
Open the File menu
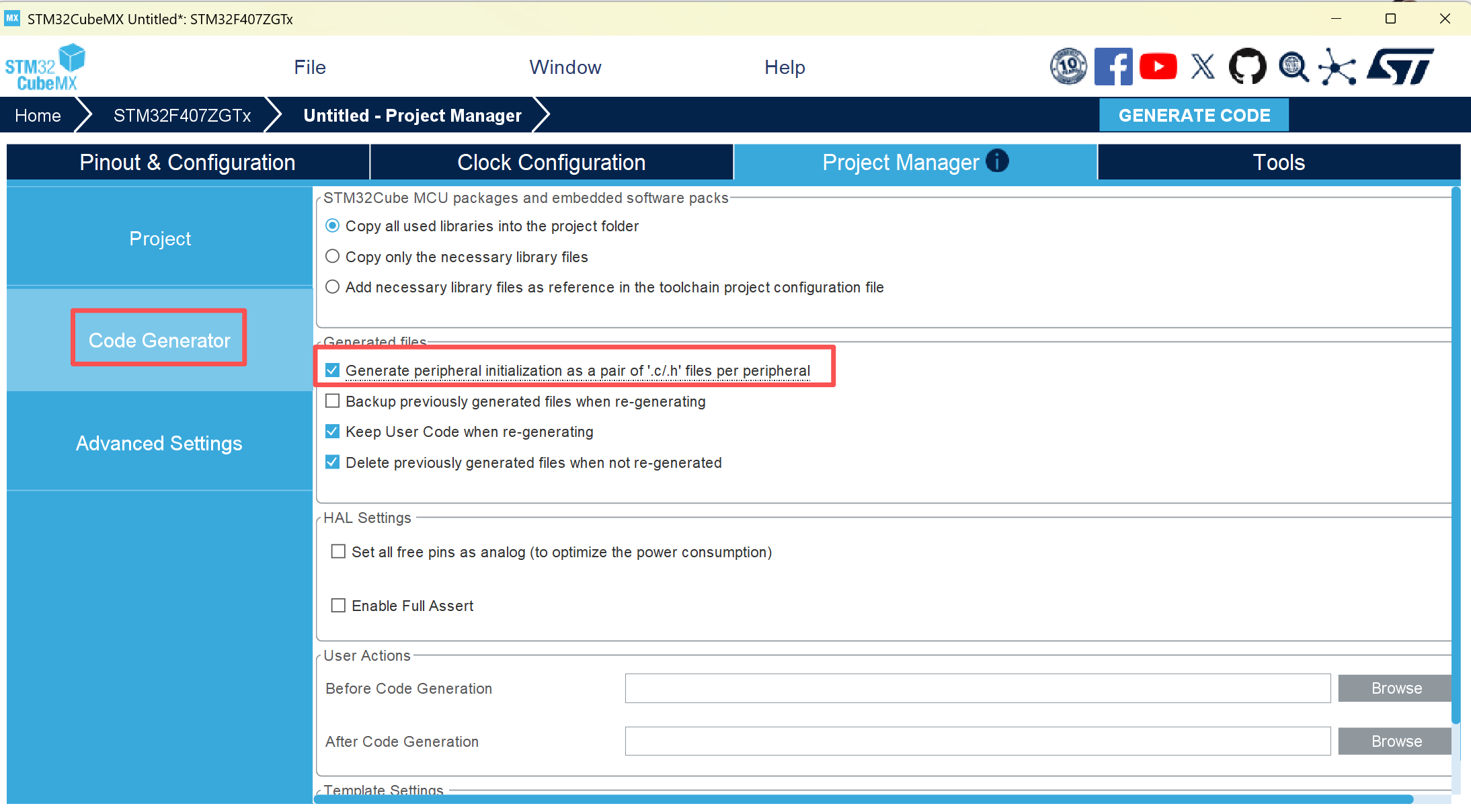coord(310,67)
